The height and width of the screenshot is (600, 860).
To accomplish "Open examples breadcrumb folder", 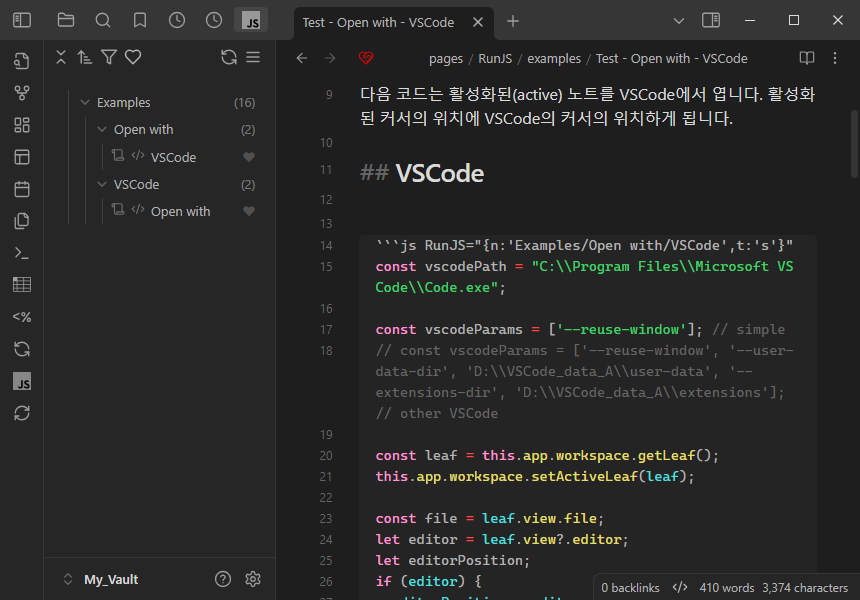I will click(554, 59).
